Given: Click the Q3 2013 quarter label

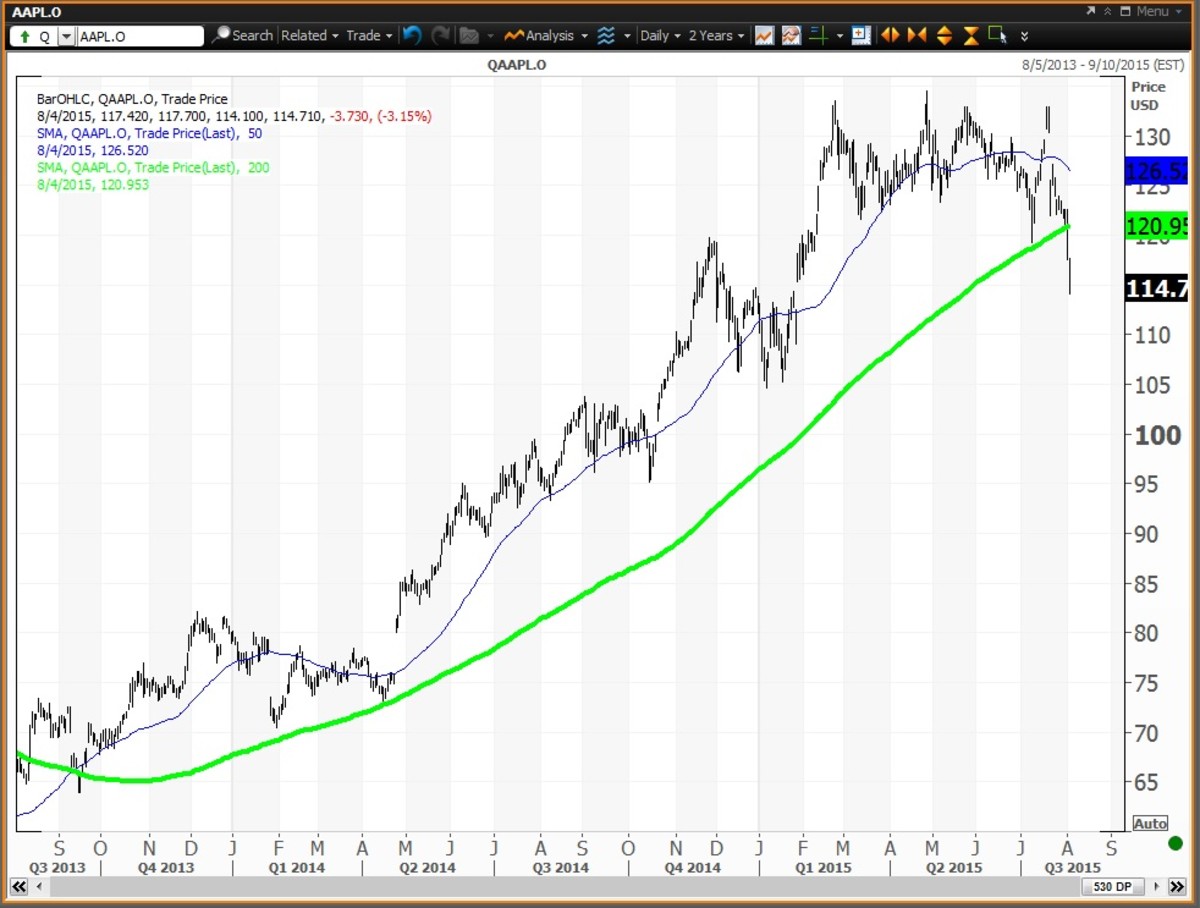Looking at the screenshot, I should [x=57, y=867].
